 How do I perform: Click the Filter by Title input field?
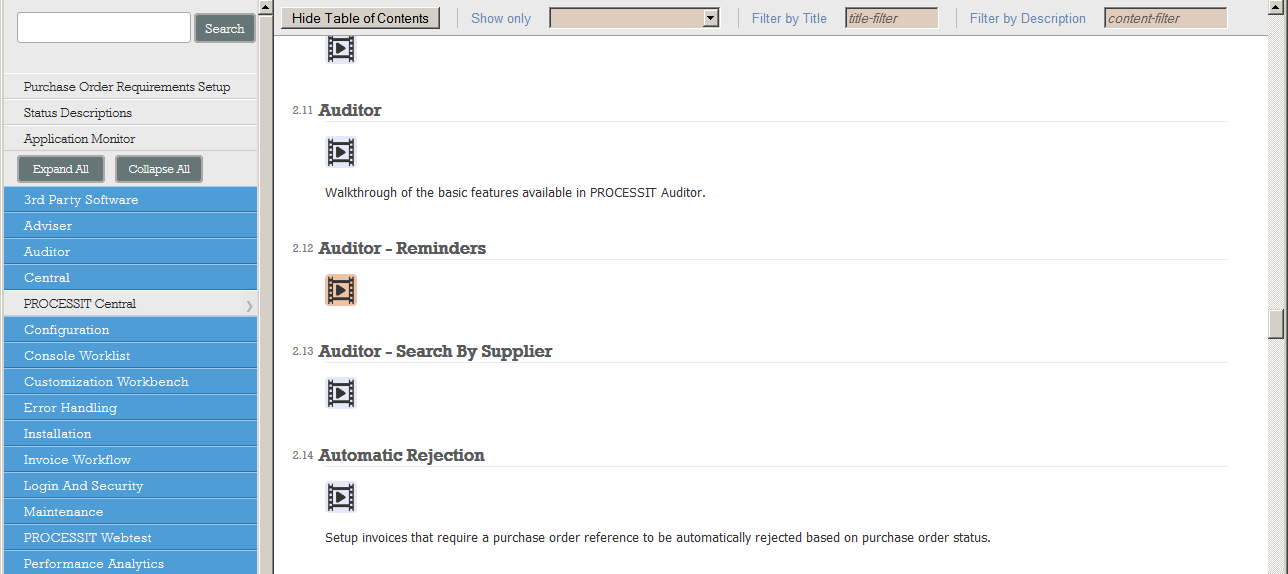(891, 18)
